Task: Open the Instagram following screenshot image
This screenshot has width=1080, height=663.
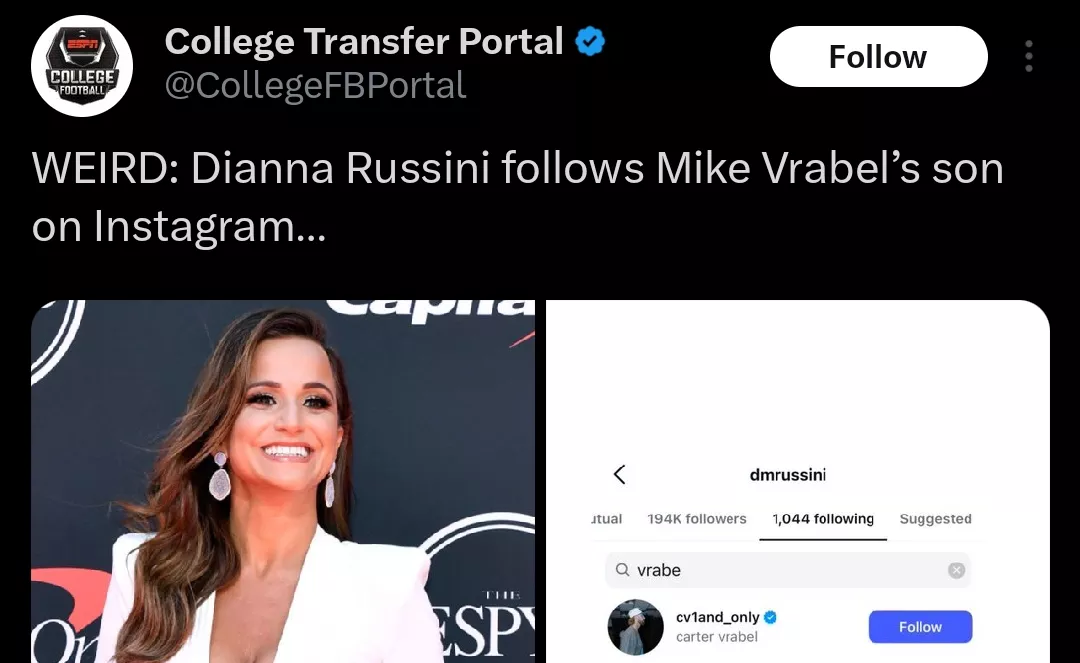Action: click(798, 481)
